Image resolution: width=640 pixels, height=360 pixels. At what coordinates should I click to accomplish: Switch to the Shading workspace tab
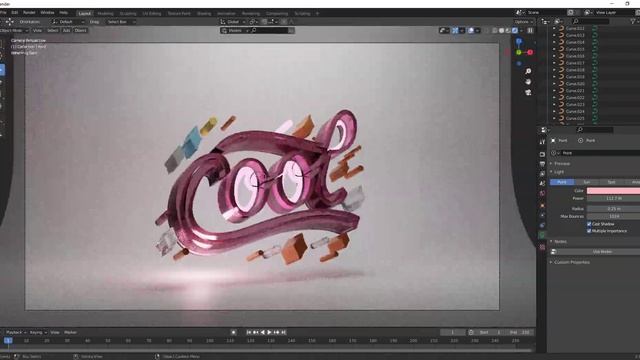[204, 13]
